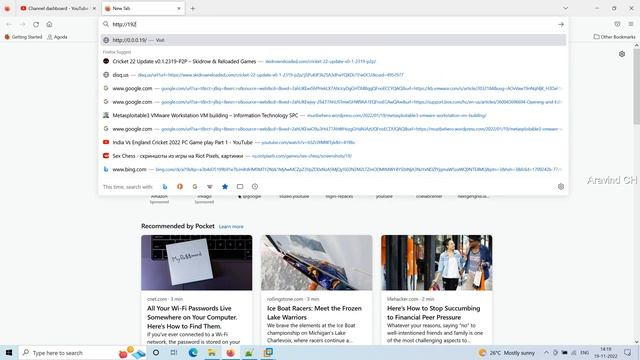Search this time with DuckDuckGo icon
This screenshot has height=360, width=640.
tap(180, 187)
